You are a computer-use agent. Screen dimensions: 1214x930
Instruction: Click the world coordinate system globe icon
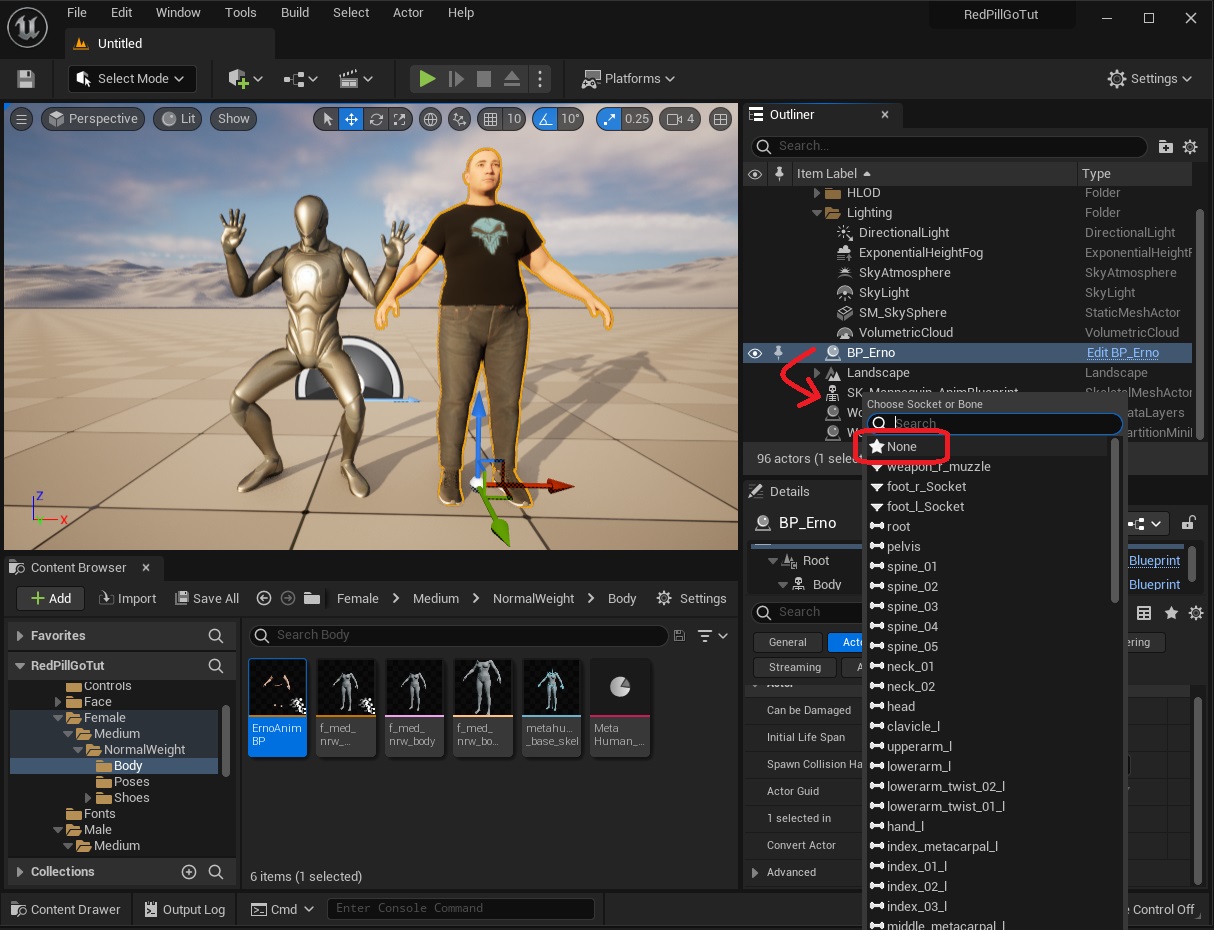pos(431,119)
